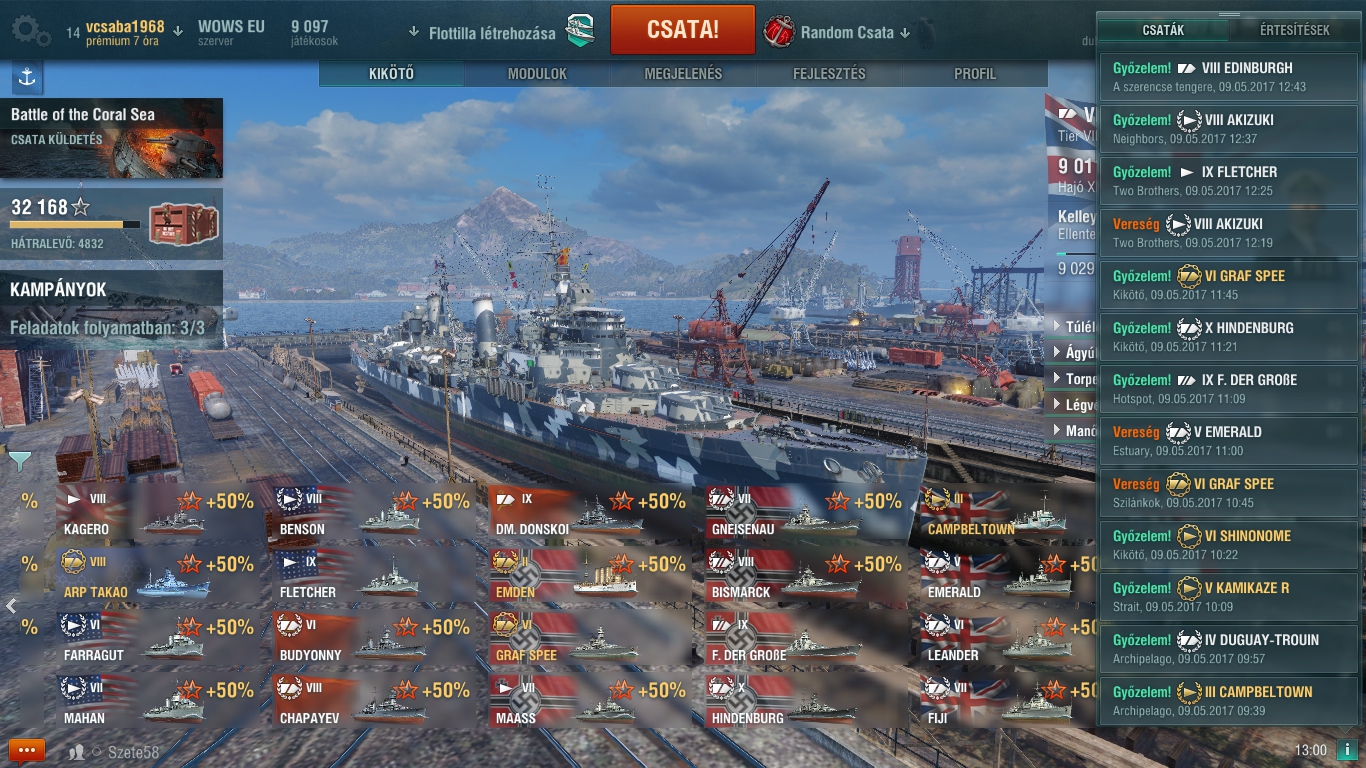The width and height of the screenshot is (1366, 768).
Task: Open the ÉRTESÍTÉSEK tab
Action: pos(1296,30)
